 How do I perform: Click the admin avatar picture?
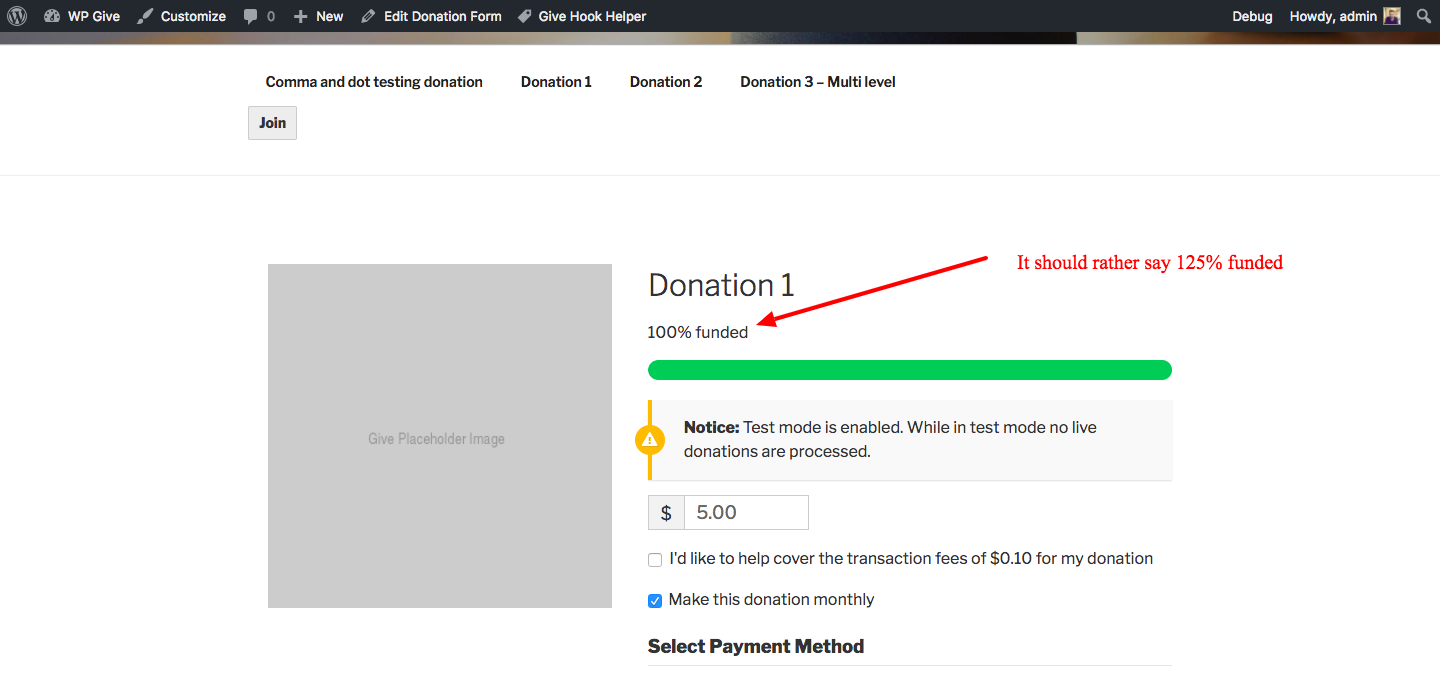pyautogui.click(x=1392, y=16)
